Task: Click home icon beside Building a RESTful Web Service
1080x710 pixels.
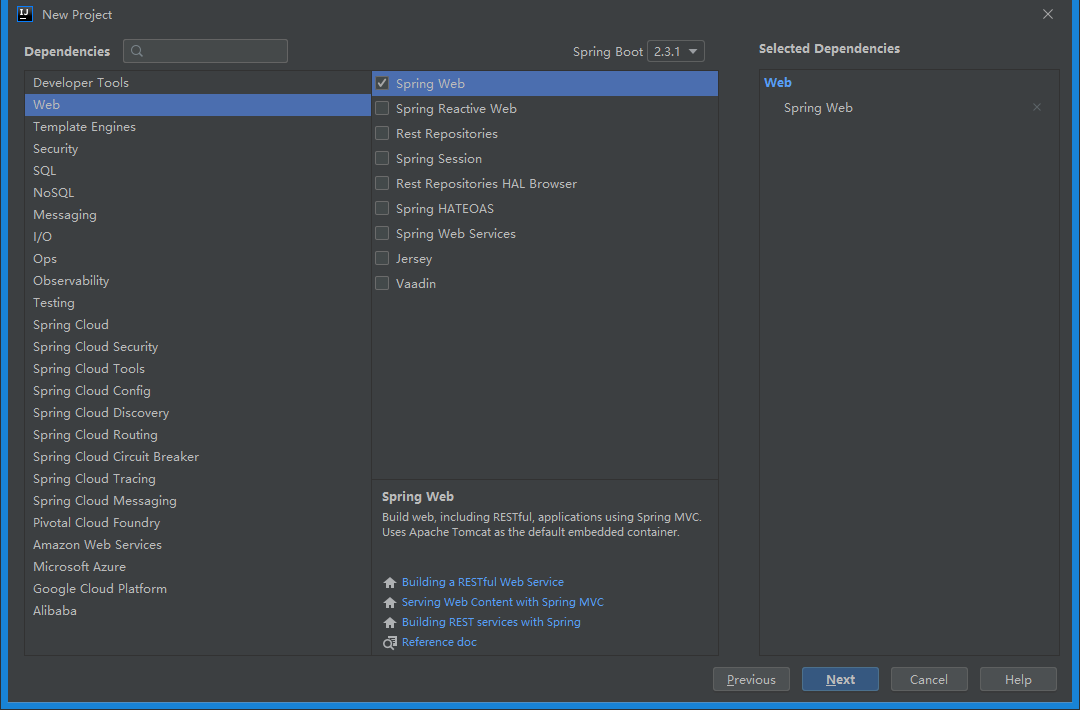Action: pos(390,583)
